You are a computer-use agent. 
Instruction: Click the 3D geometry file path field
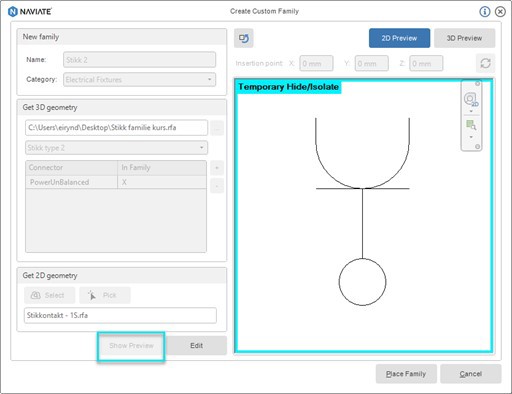(116, 128)
